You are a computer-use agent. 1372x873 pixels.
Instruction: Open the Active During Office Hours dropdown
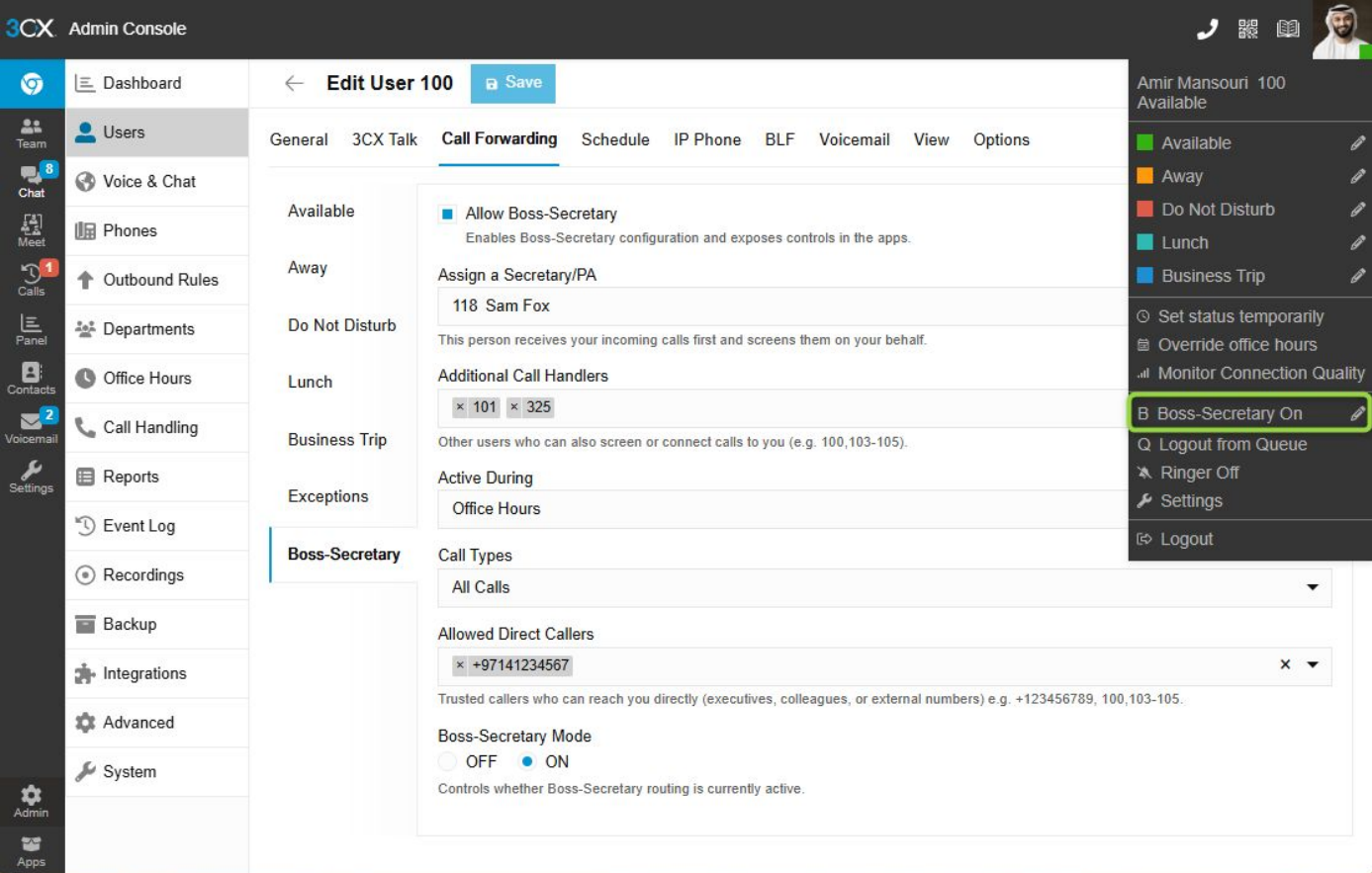pos(781,509)
